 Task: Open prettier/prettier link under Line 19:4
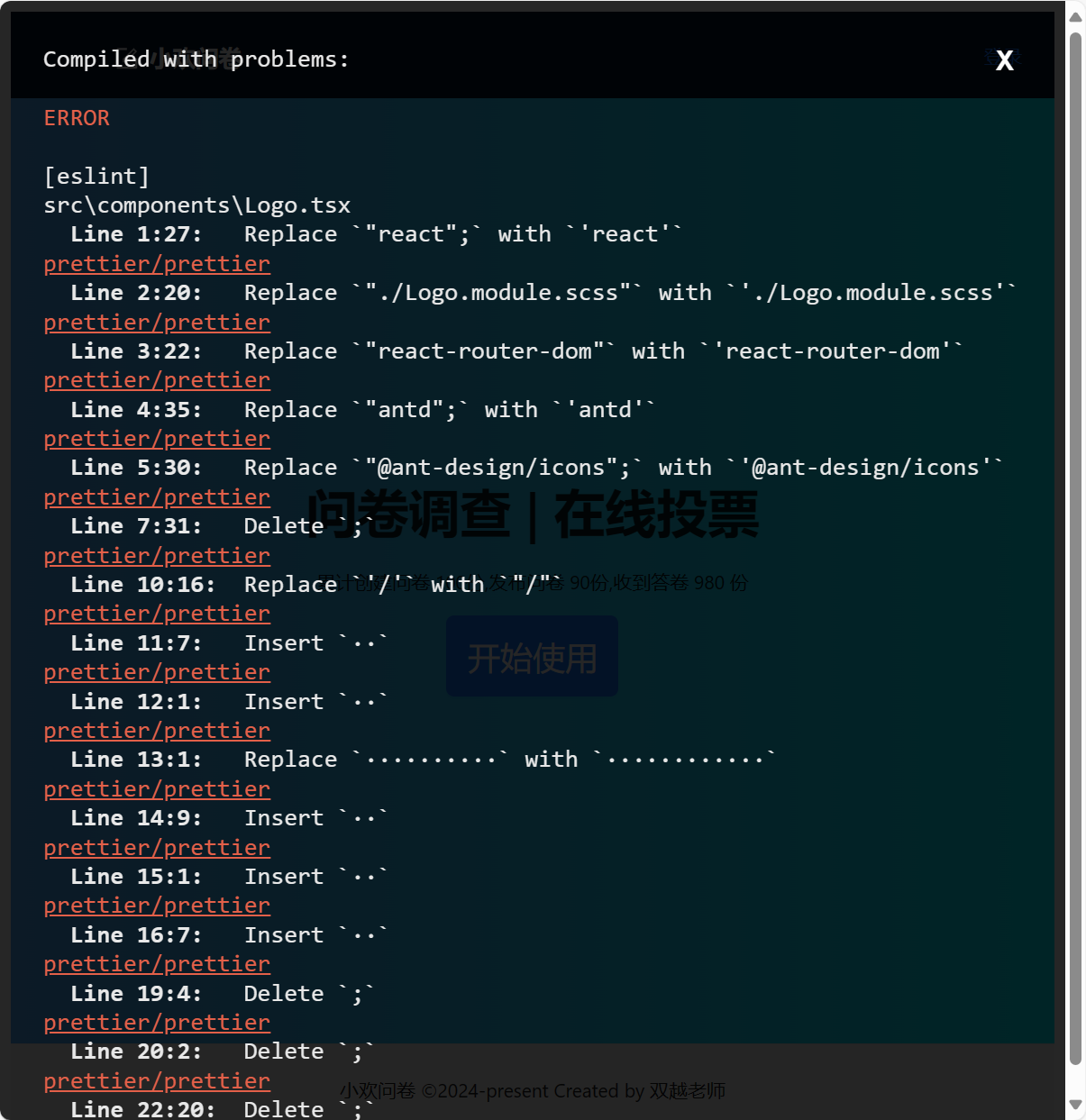157,1023
